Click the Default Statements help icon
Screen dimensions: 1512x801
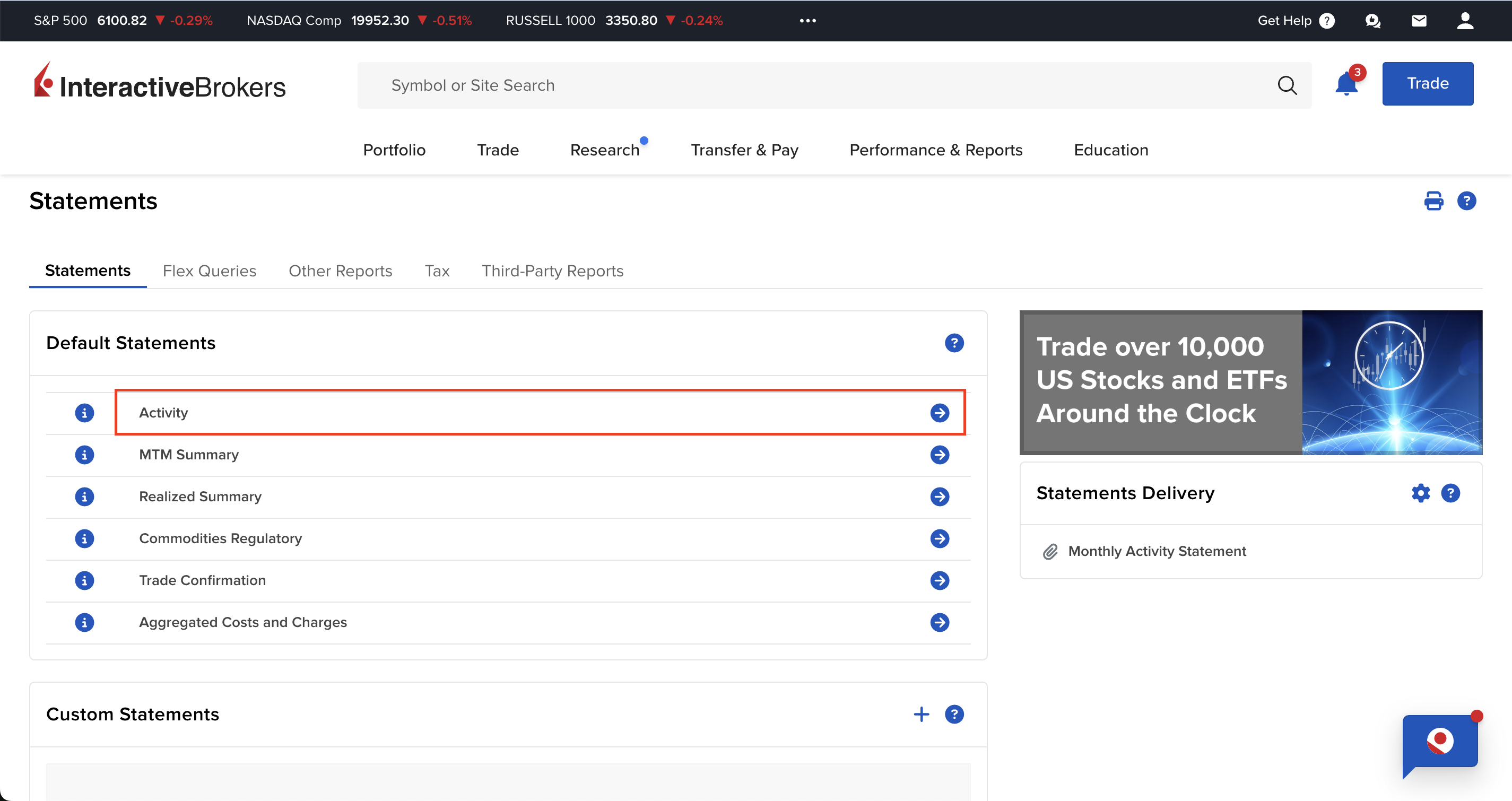pos(954,343)
